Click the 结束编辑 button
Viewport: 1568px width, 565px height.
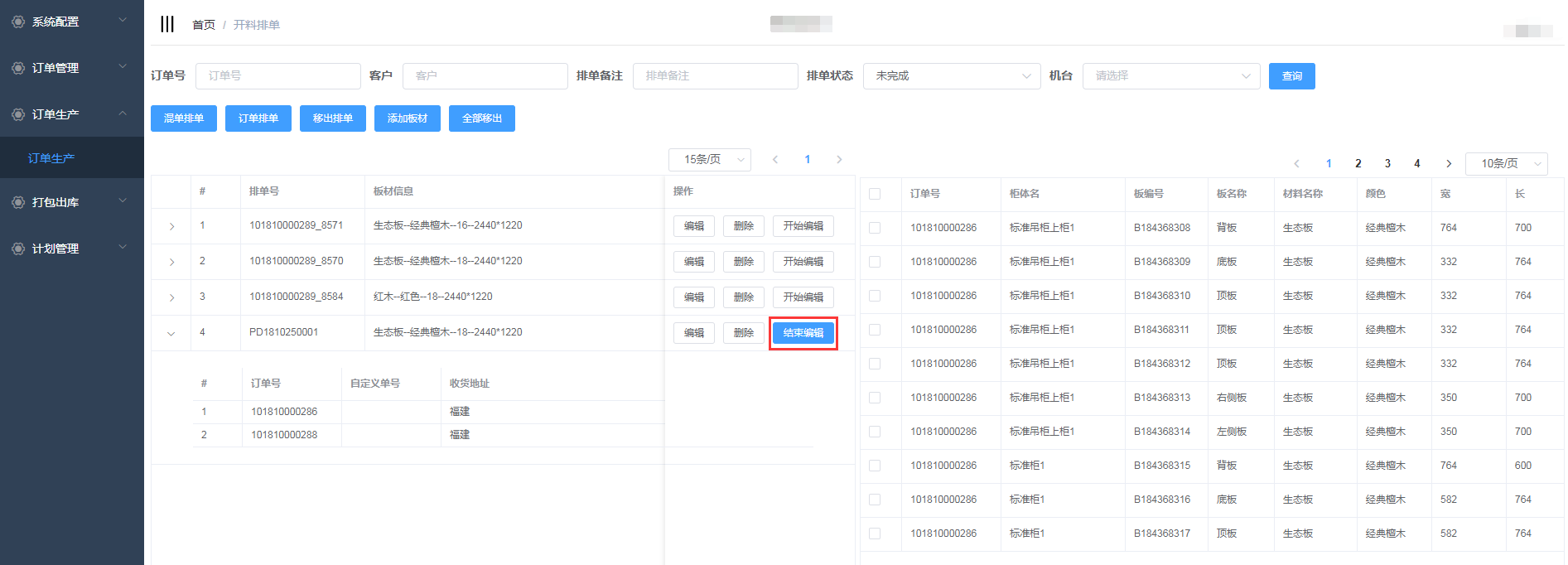pyautogui.click(x=803, y=333)
